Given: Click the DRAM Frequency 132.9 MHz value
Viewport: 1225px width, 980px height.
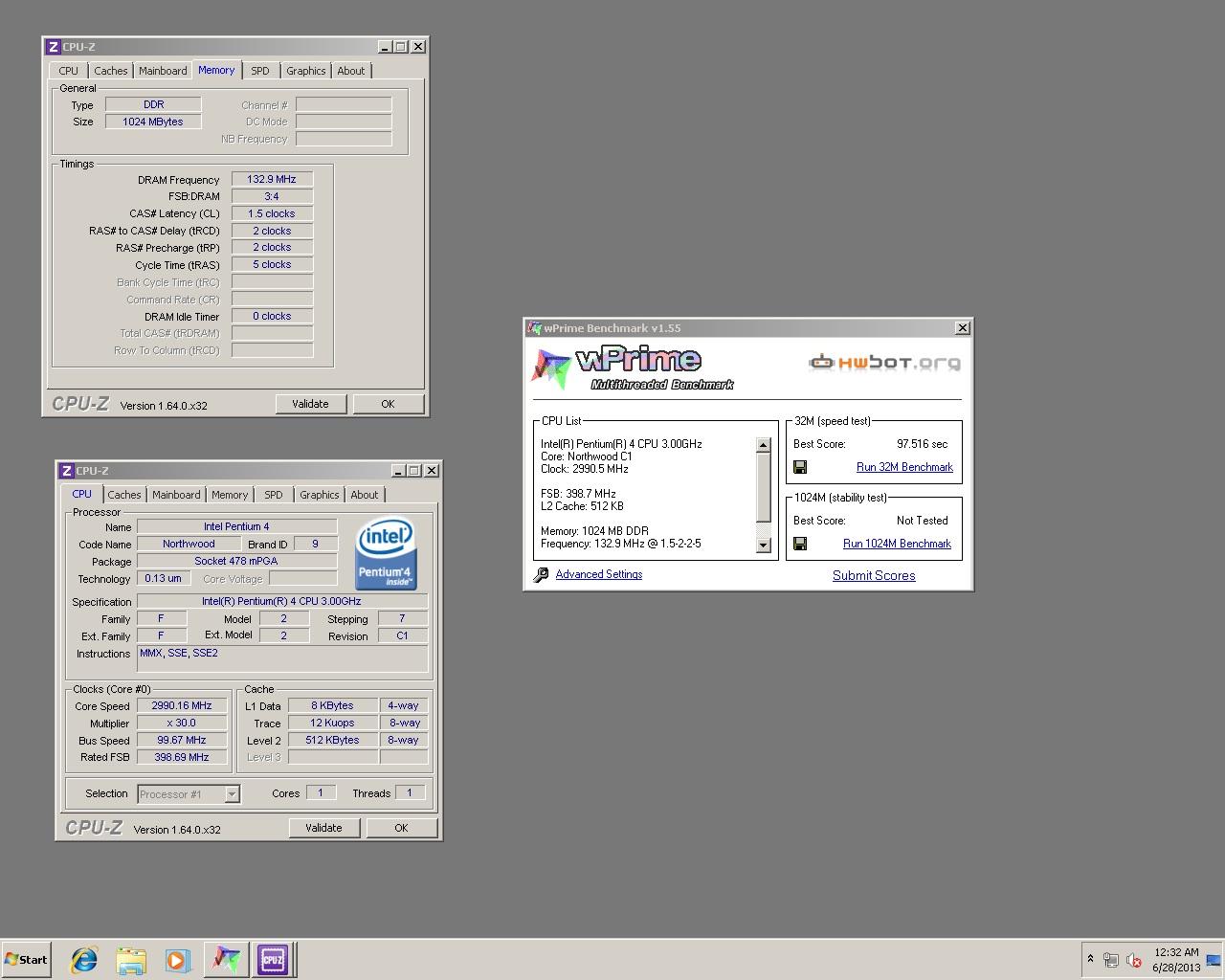Looking at the screenshot, I should coord(272,179).
